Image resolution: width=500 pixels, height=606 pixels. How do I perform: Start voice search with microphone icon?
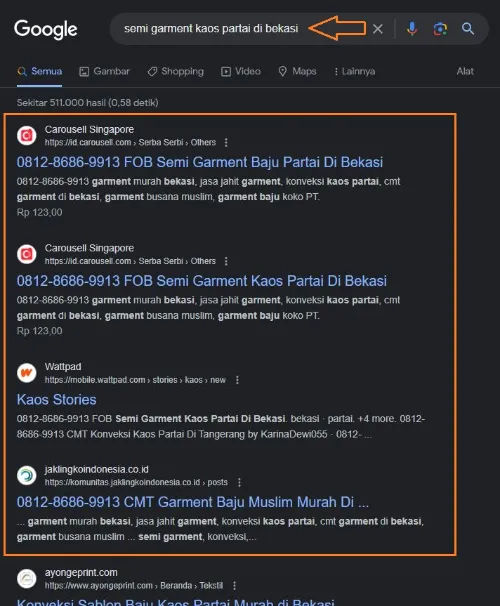(412, 29)
